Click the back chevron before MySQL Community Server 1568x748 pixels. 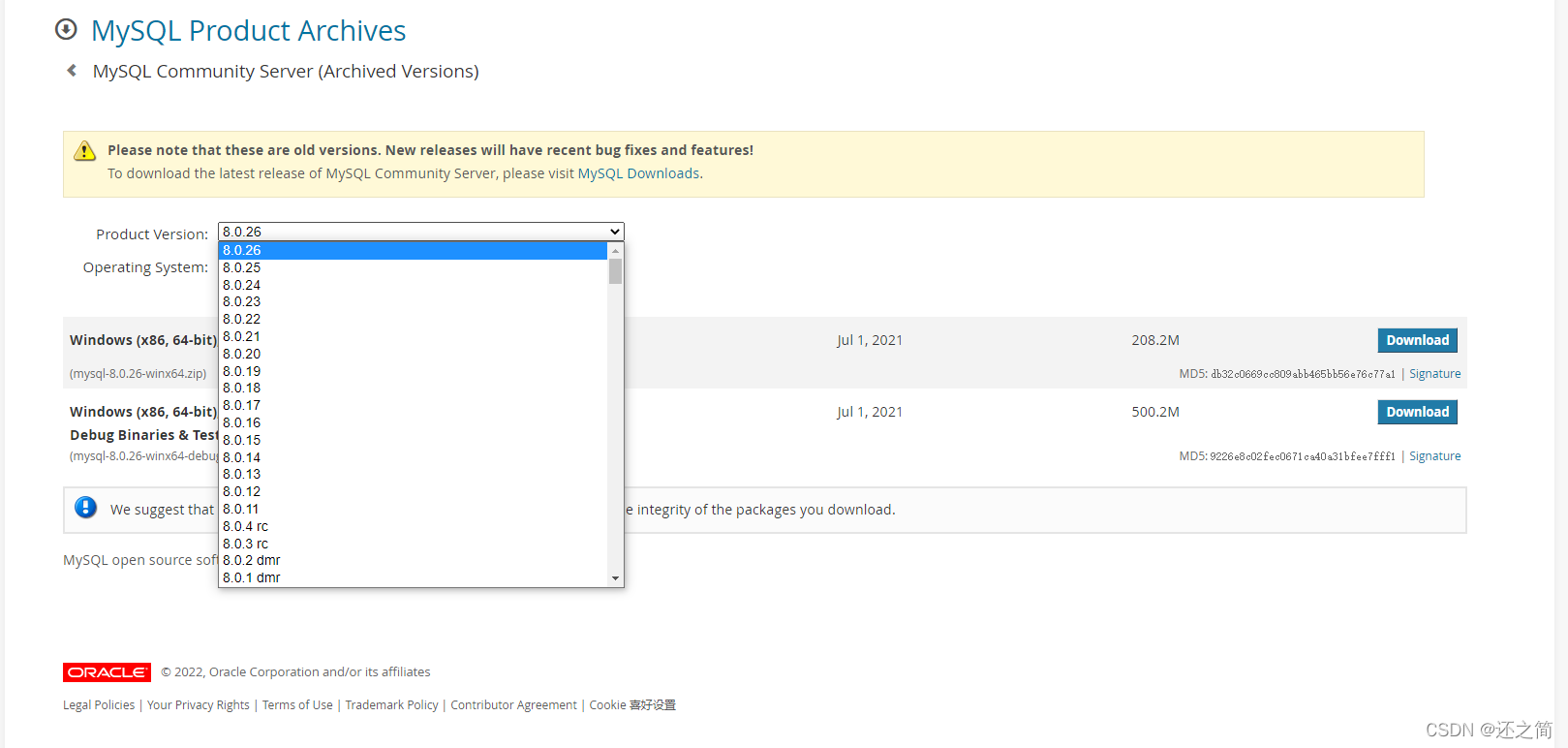pos(72,70)
